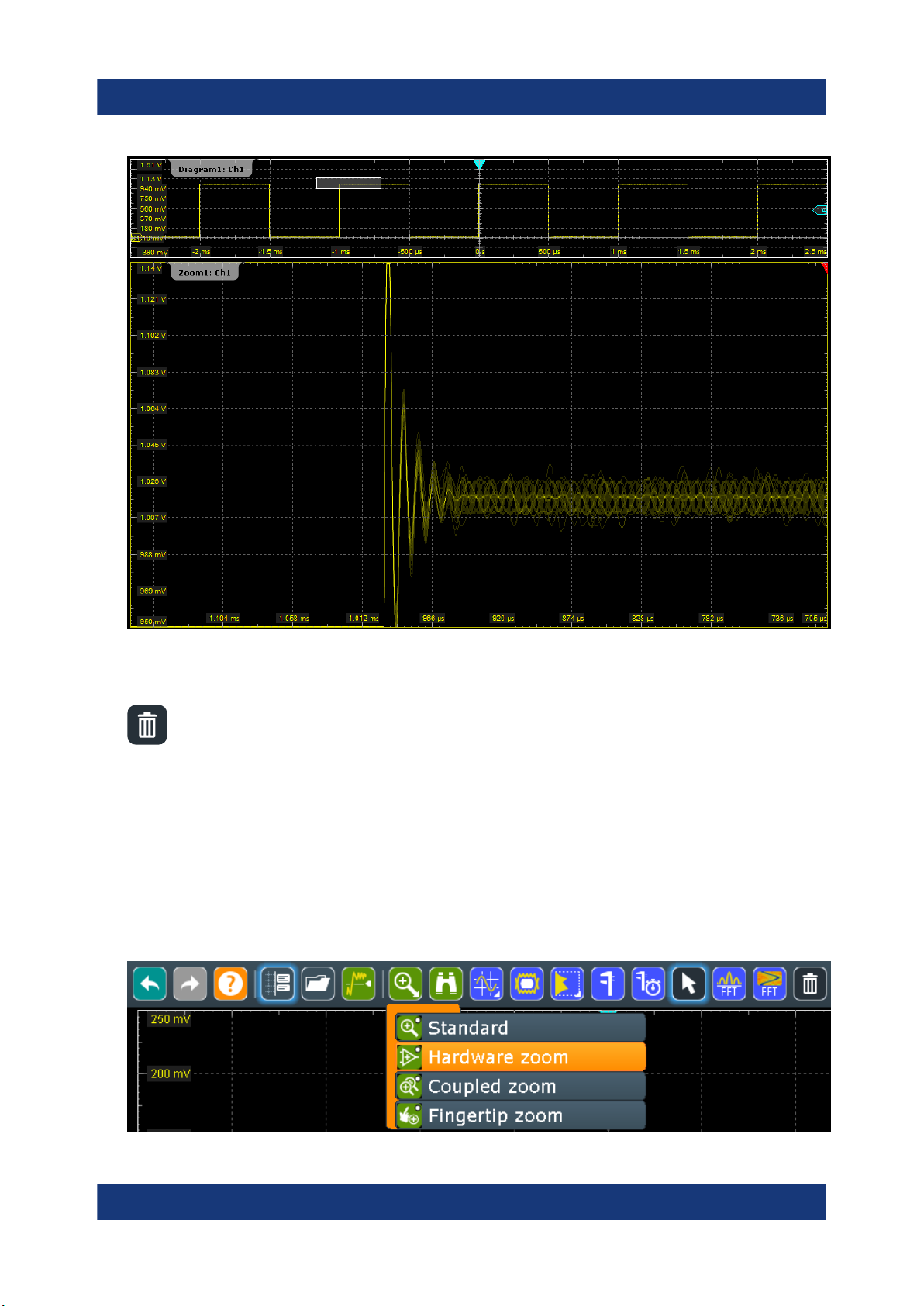This screenshot has width=924, height=1306.
Task: Click the FFT spectrum icon
Action: tap(729, 984)
